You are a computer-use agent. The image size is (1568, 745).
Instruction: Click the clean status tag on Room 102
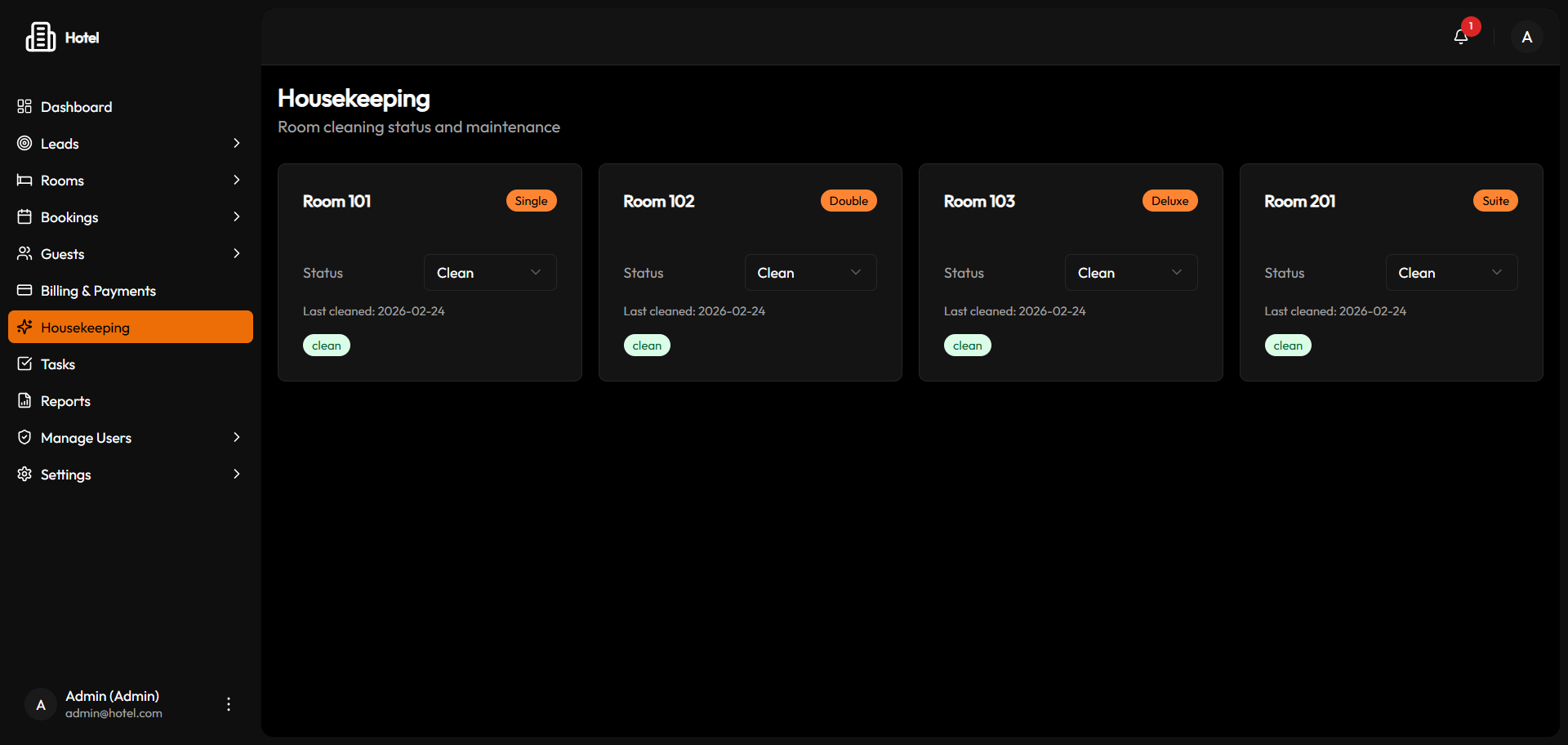click(x=647, y=346)
